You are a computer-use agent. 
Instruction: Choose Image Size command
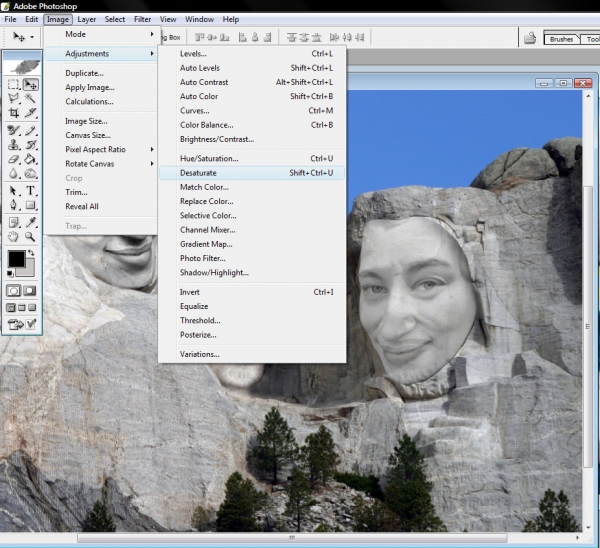(x=101, y=121)
